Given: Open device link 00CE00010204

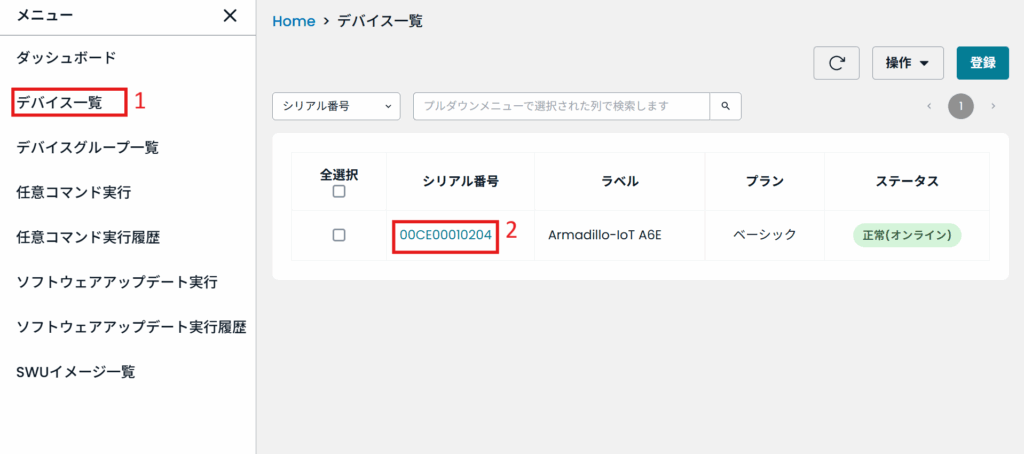Looking at the screenshot, I should 446,235.
